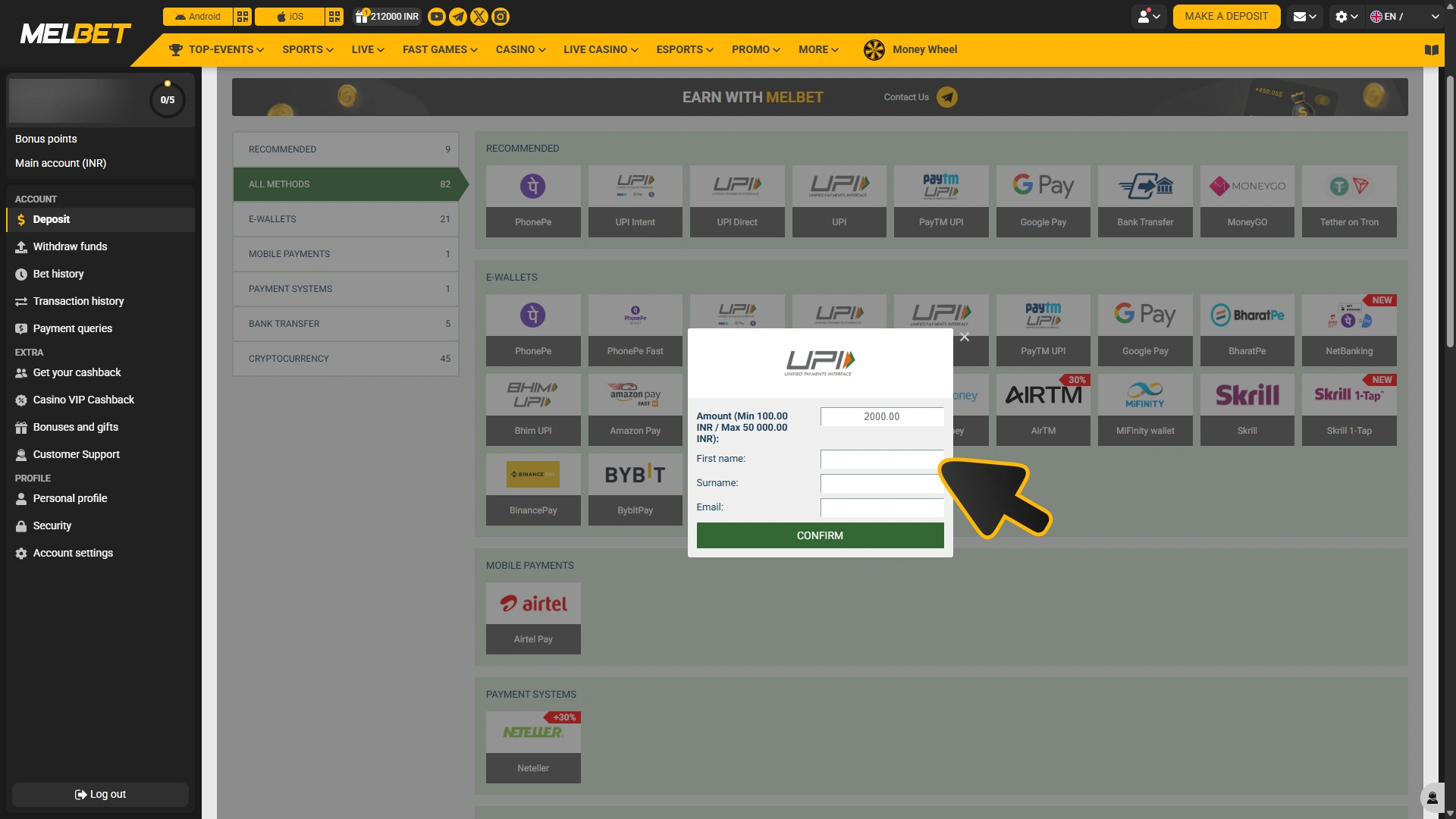Image resolution: width=1456 pixels, height=819 pixels.
Task: Open the book icon at navigation bar end
Action: 1431,50
